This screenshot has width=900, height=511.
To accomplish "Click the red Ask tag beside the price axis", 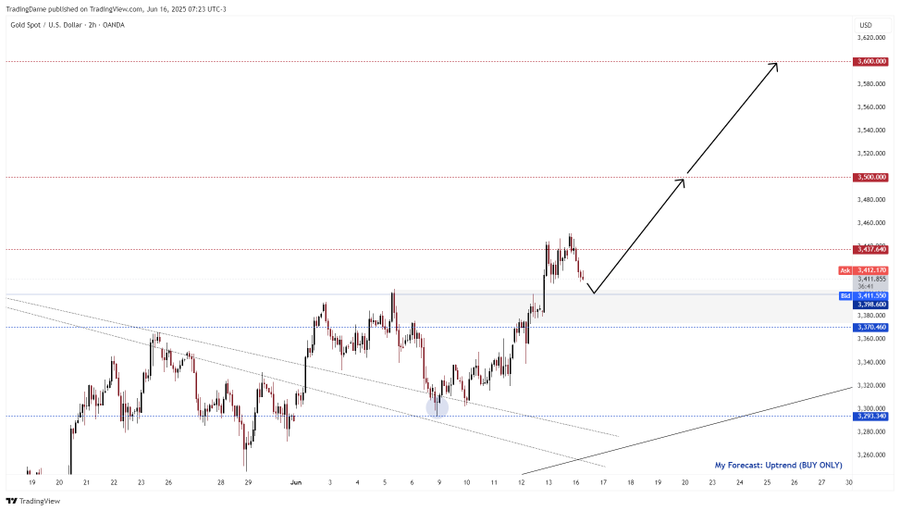I will point(845,270).
